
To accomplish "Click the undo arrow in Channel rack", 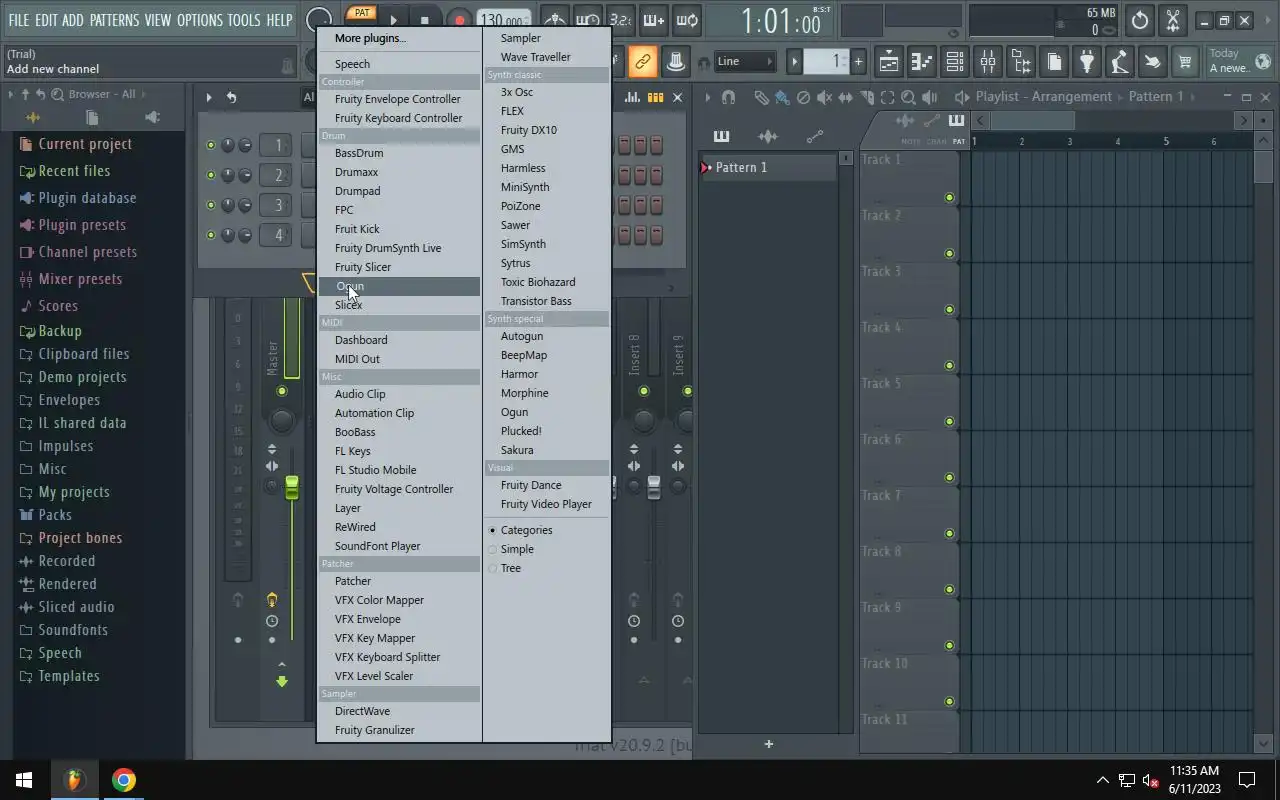I will coord(231,97).
